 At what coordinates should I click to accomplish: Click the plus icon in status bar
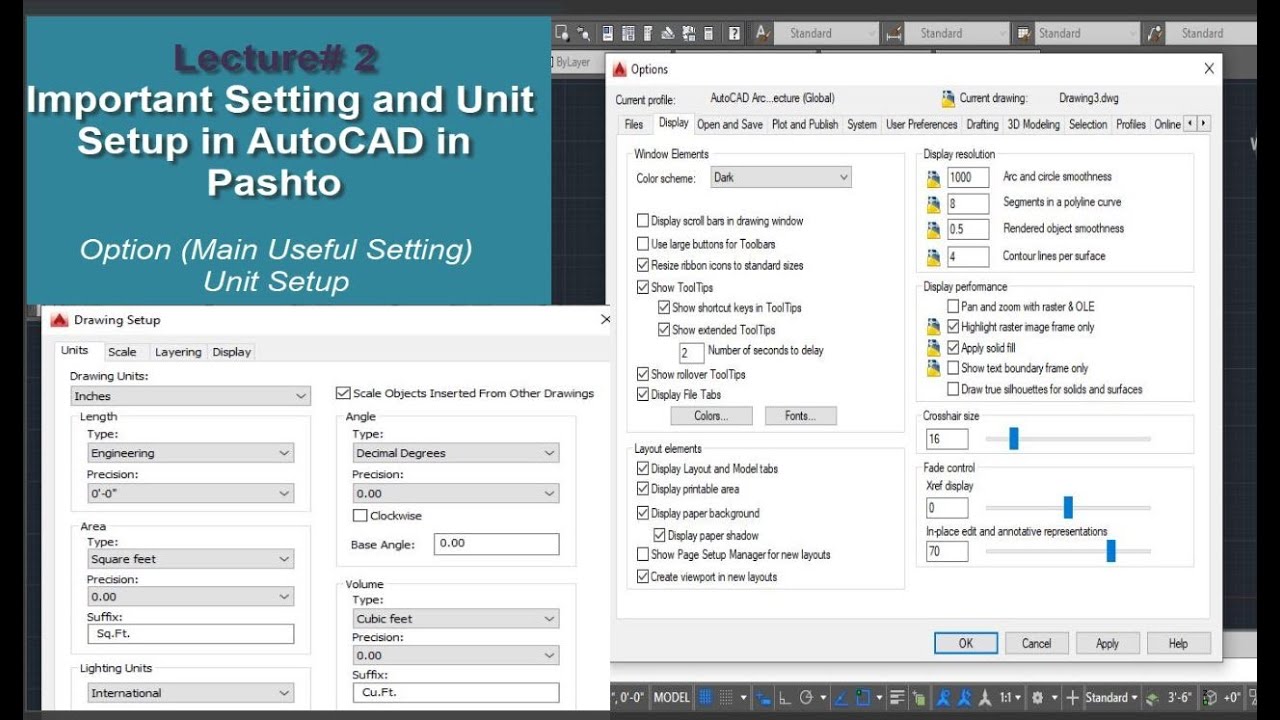(x=1072, y=697)
